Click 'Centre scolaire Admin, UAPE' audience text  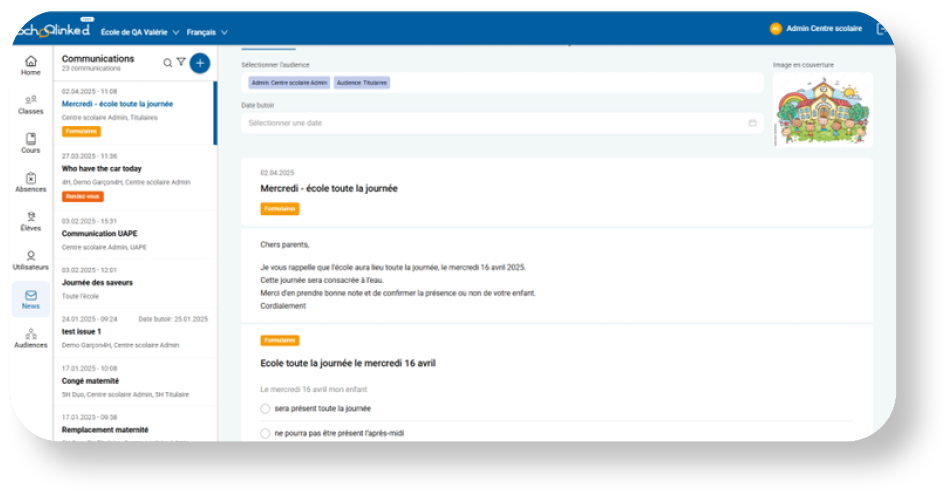[x=104, y=247]
